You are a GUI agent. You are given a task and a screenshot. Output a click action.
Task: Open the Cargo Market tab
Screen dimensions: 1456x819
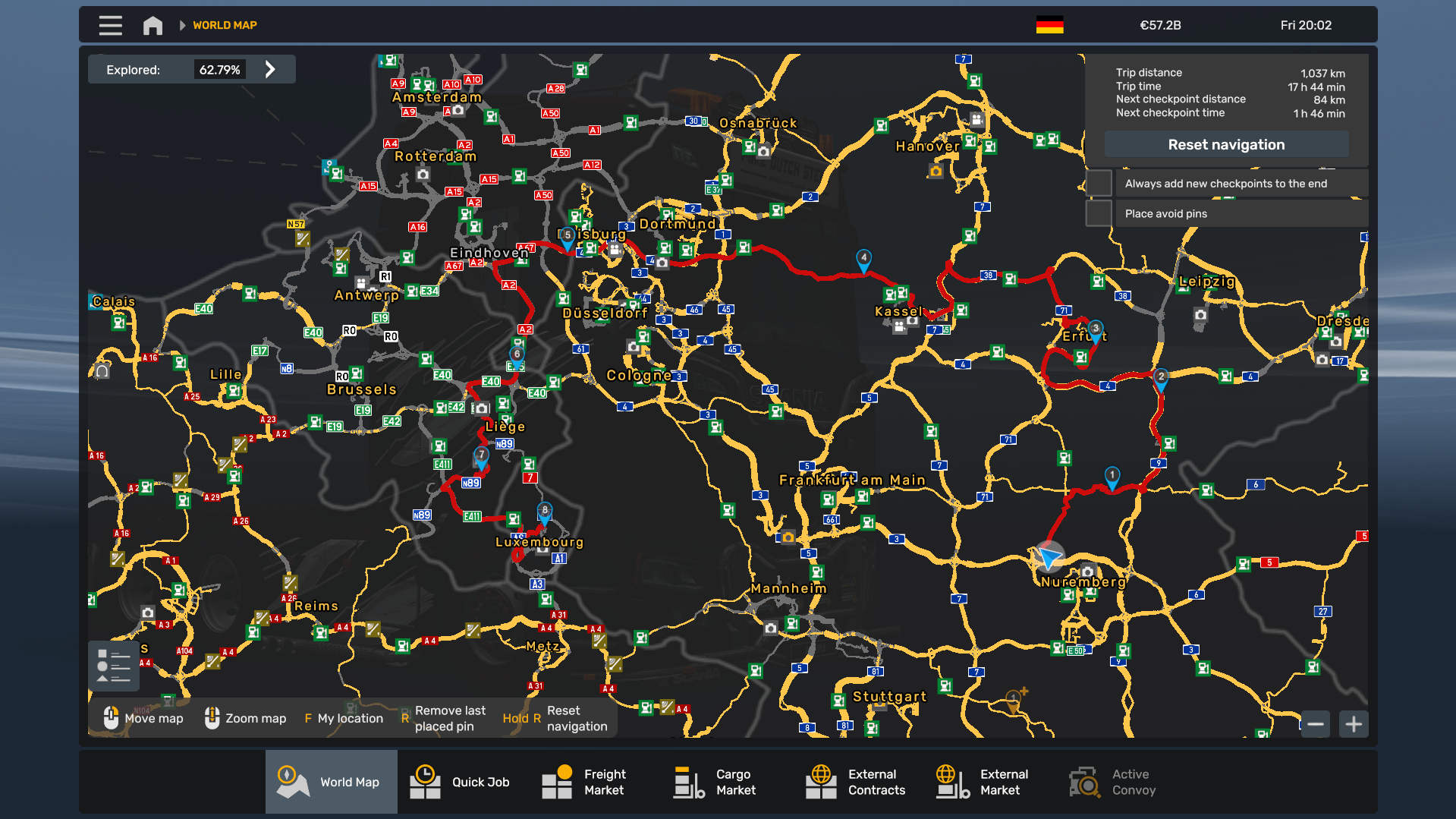click(728, 782)
